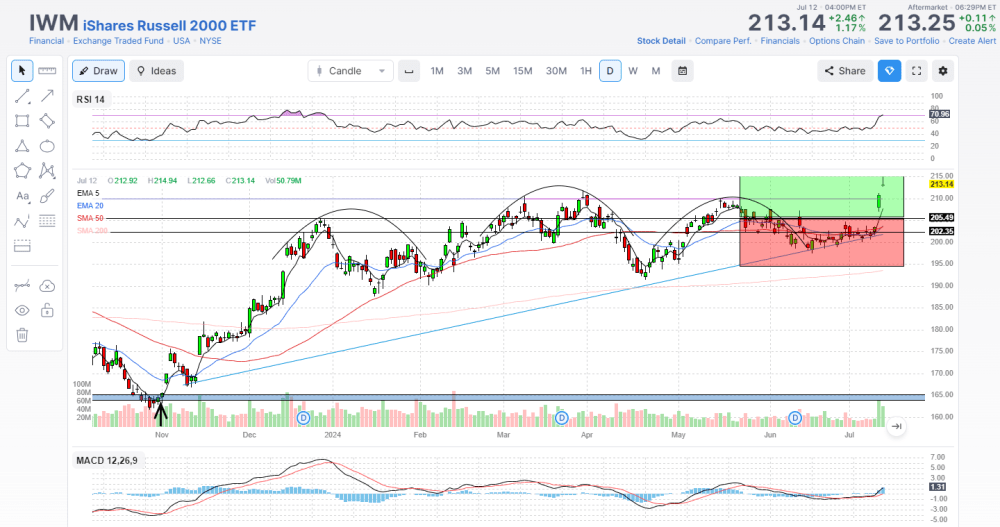Pick the brush drawing tool
The height and width of the screenshot is (527, 1000).
46,196
